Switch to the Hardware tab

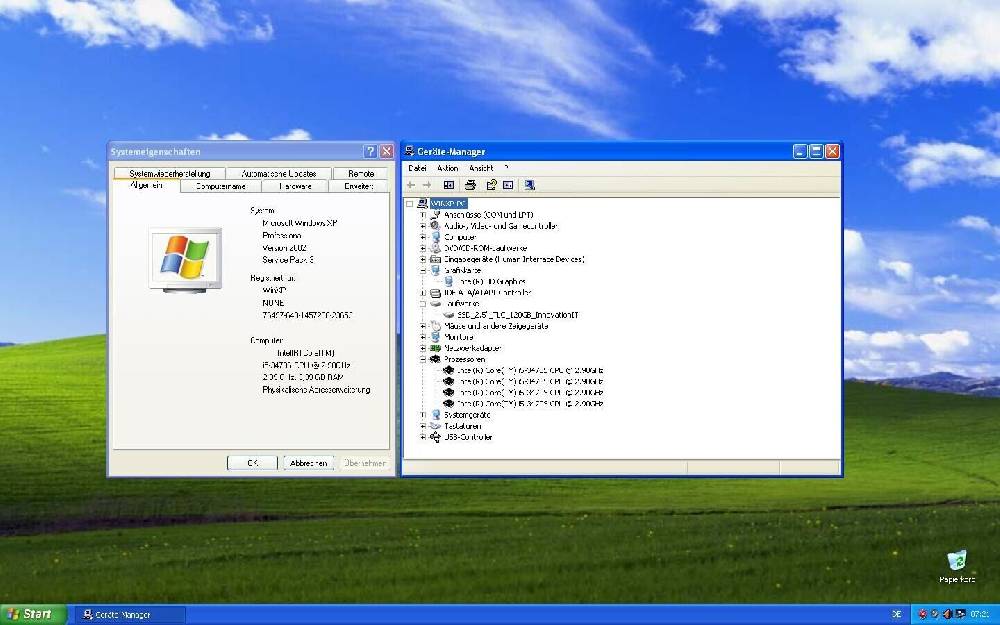click(295, 186)
